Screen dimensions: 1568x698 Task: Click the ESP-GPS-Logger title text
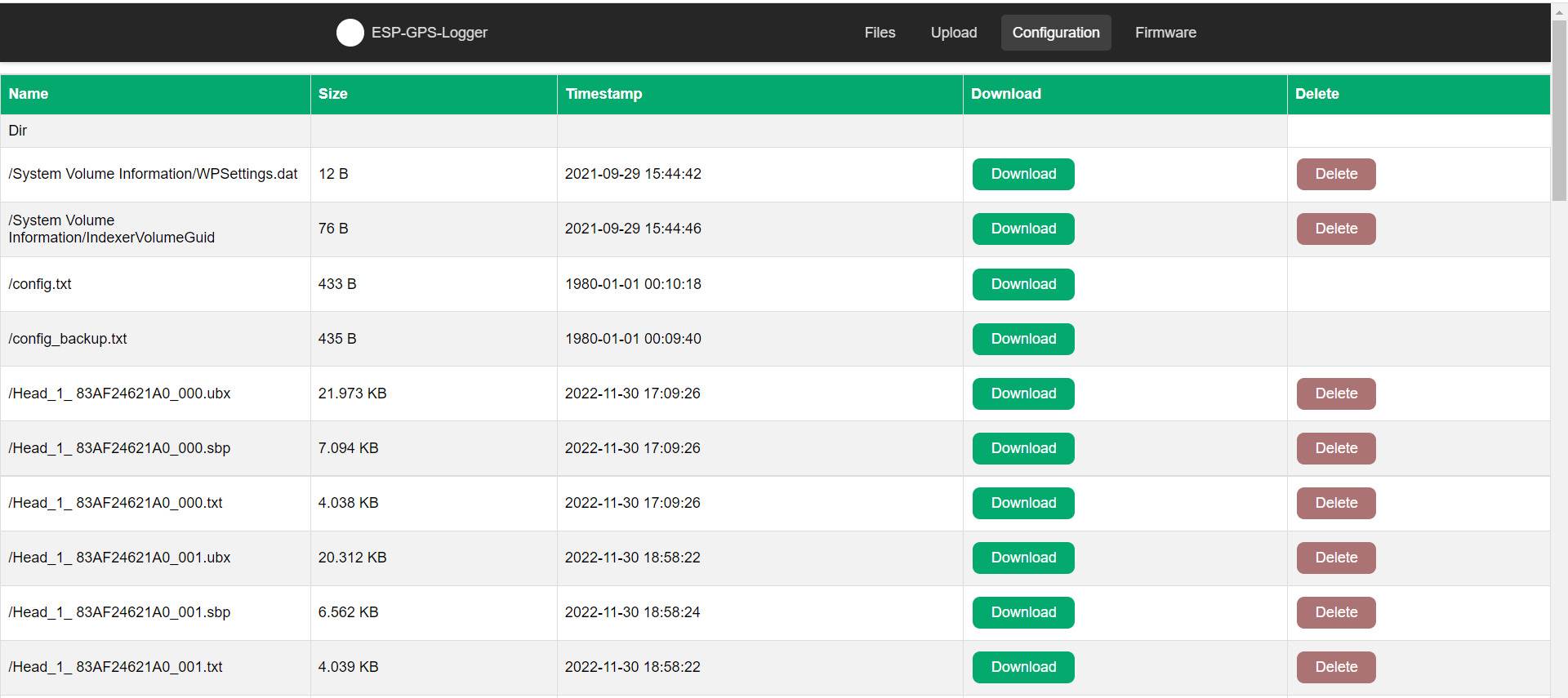pos(429,33)
